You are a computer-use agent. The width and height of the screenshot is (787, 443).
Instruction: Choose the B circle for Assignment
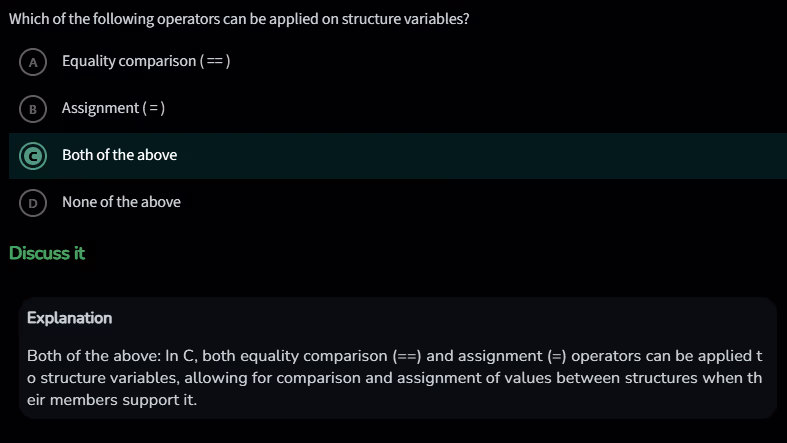click(34, 108)
